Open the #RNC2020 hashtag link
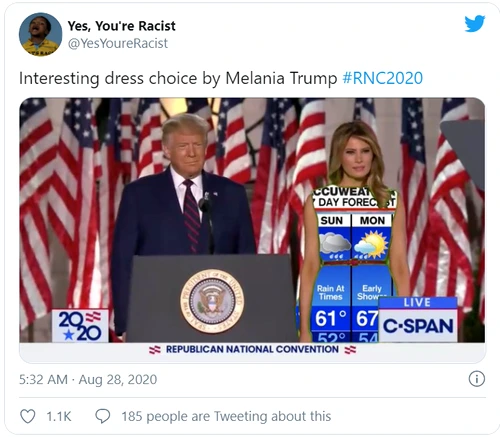 [x=383, y=78]
